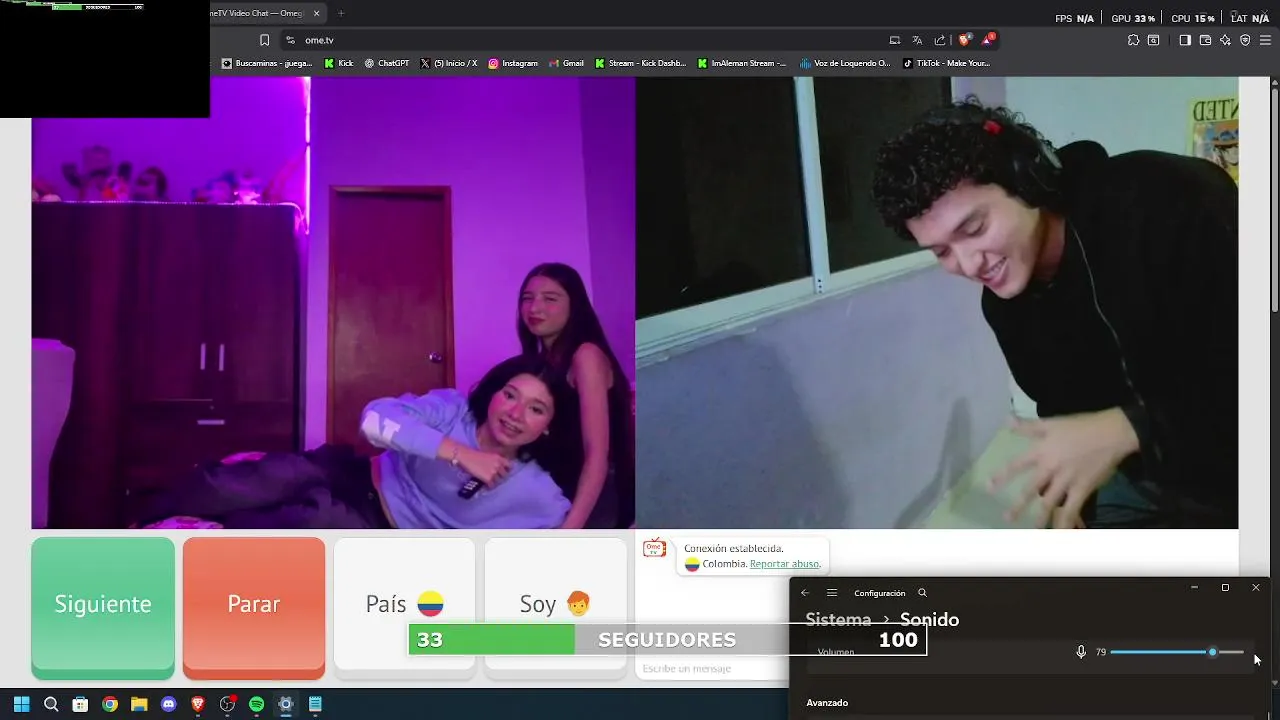Open the Brave VPN shield icon
1280x720 pixels.
(1245, 40)
